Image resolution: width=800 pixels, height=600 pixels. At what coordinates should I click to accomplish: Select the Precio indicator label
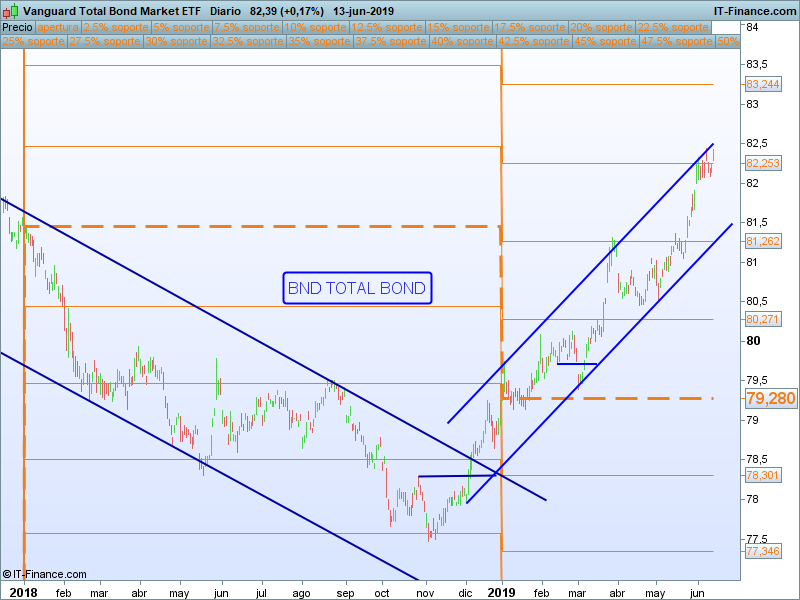pos(17,28)
